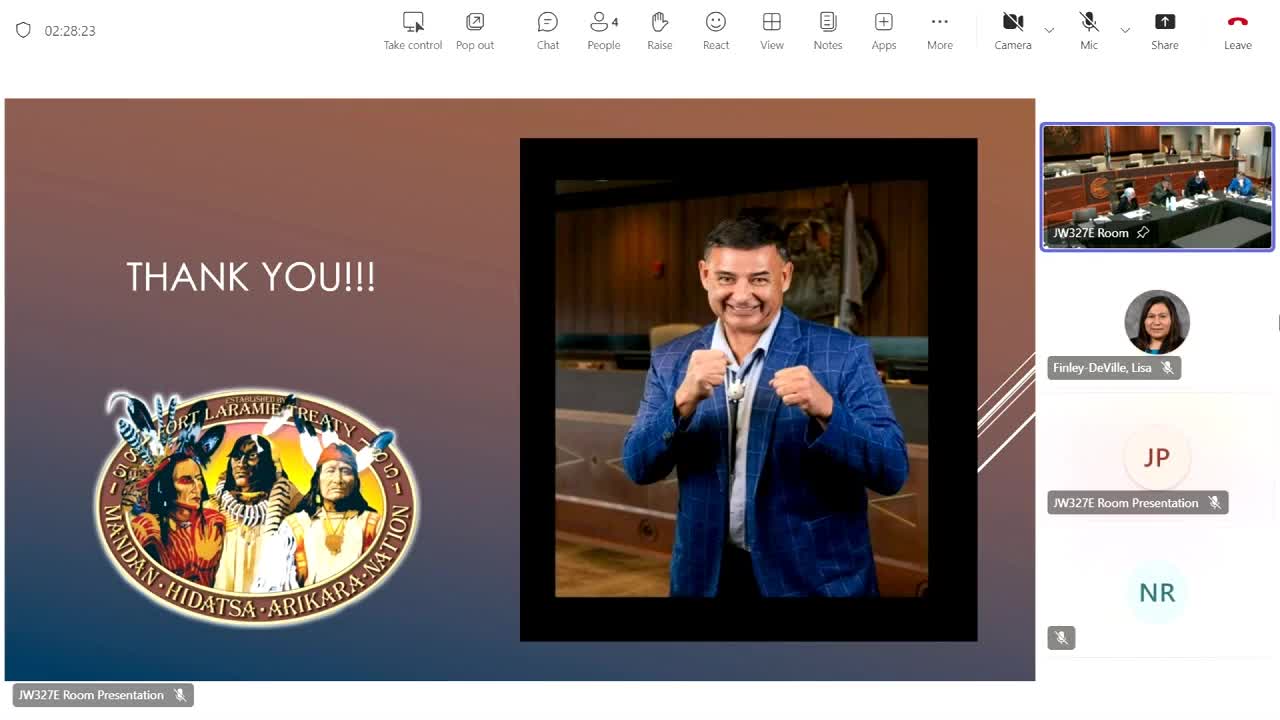Click the shield security icon
This screenshot has height=720, width=1280.
point(23,30)
